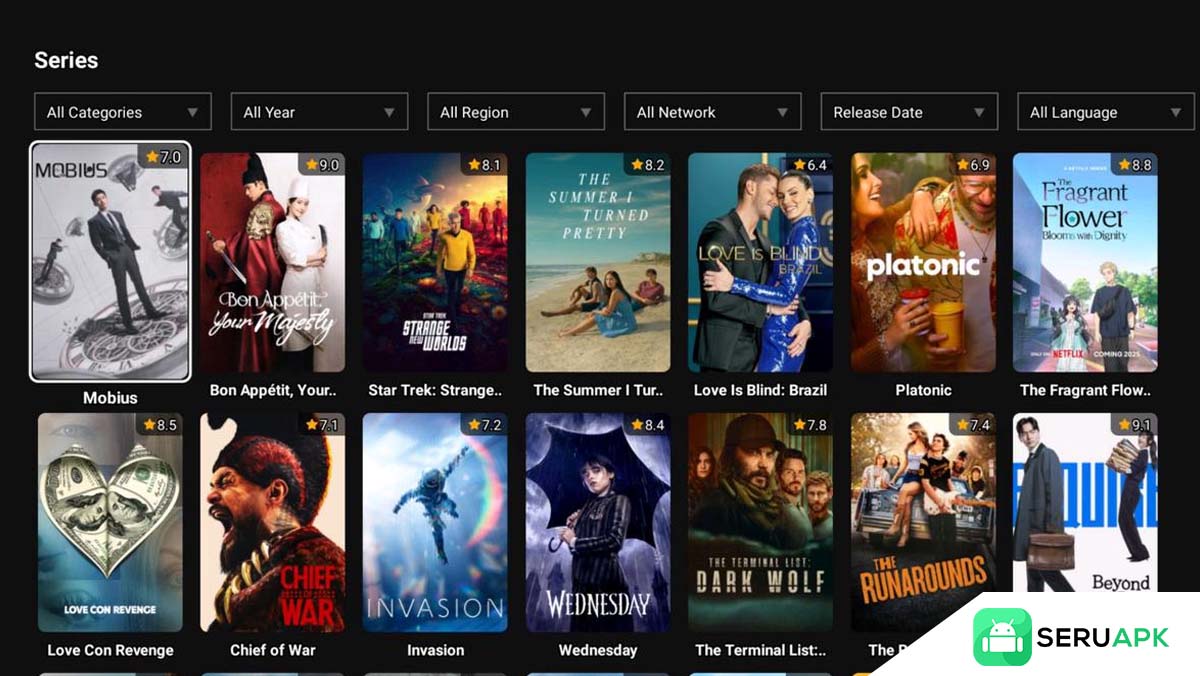Open the All Region dropdown

coord(515,112)
